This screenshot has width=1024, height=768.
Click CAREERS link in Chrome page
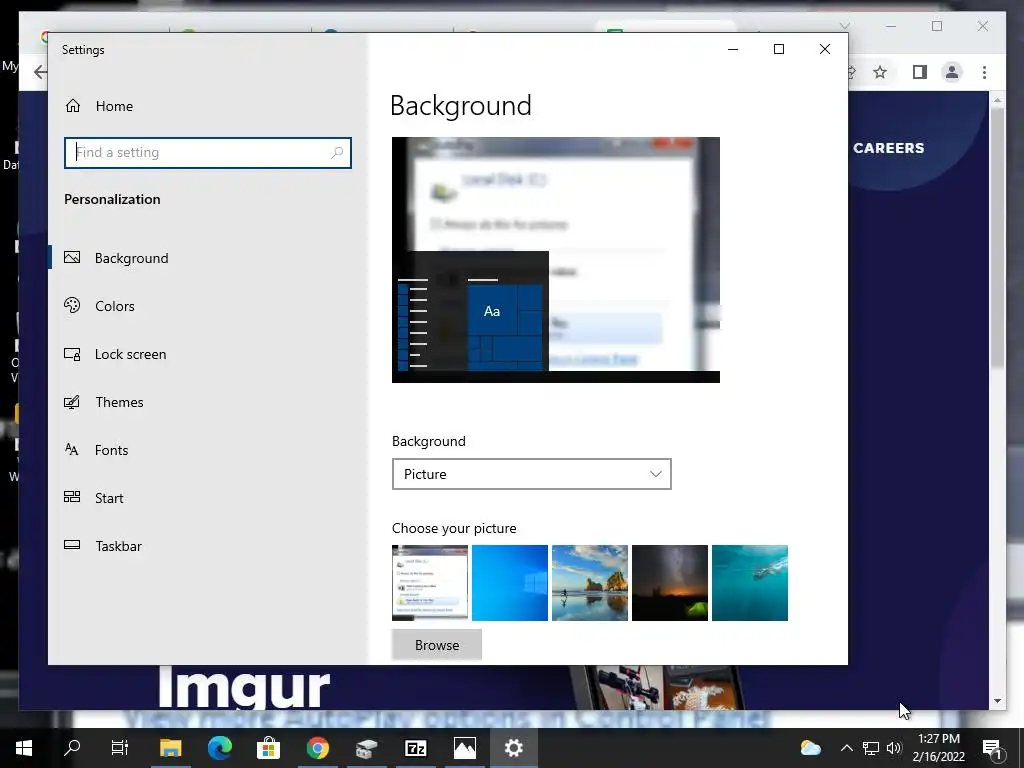[888, 148]
